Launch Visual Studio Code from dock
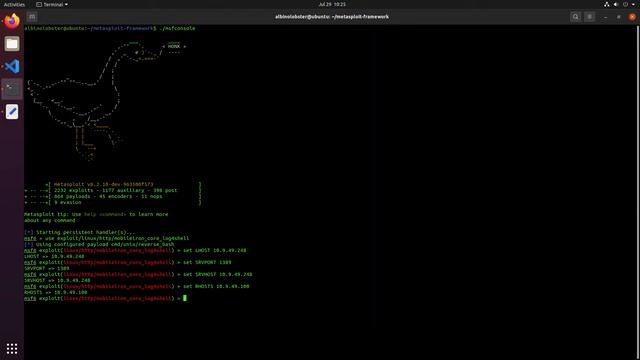 click(x=12, y=66)
